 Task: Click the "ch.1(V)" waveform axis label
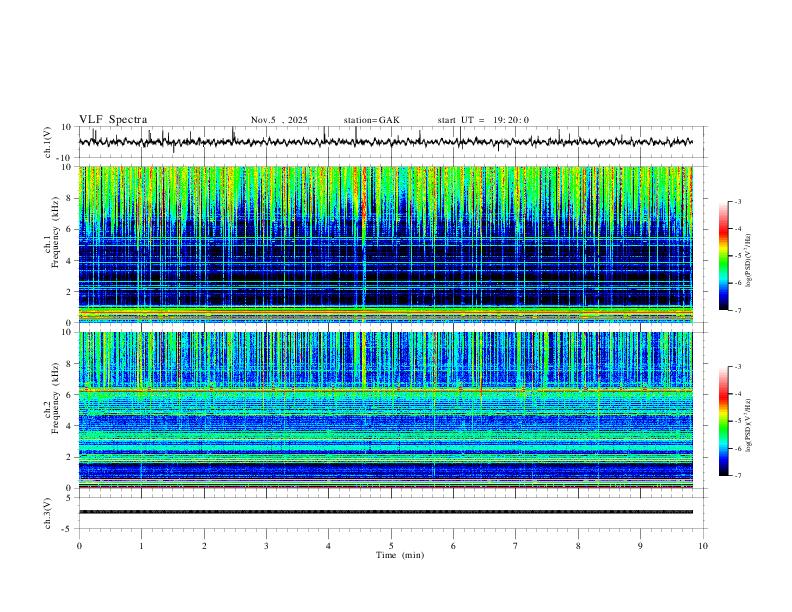coord(48,142)
